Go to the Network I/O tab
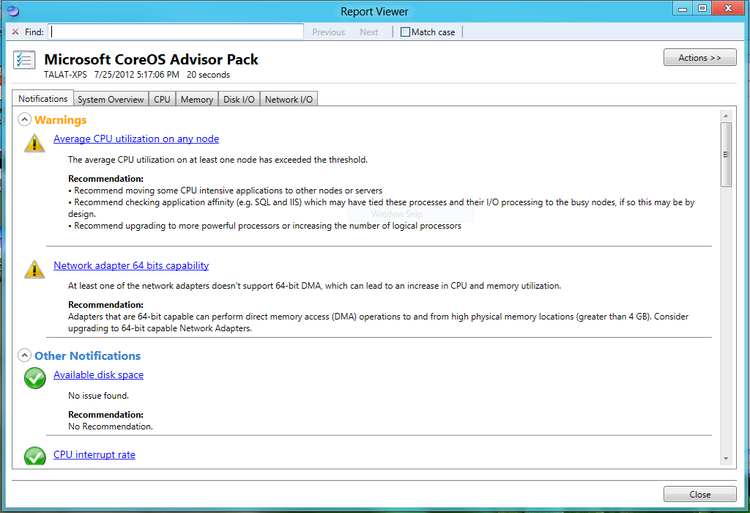 289,99
